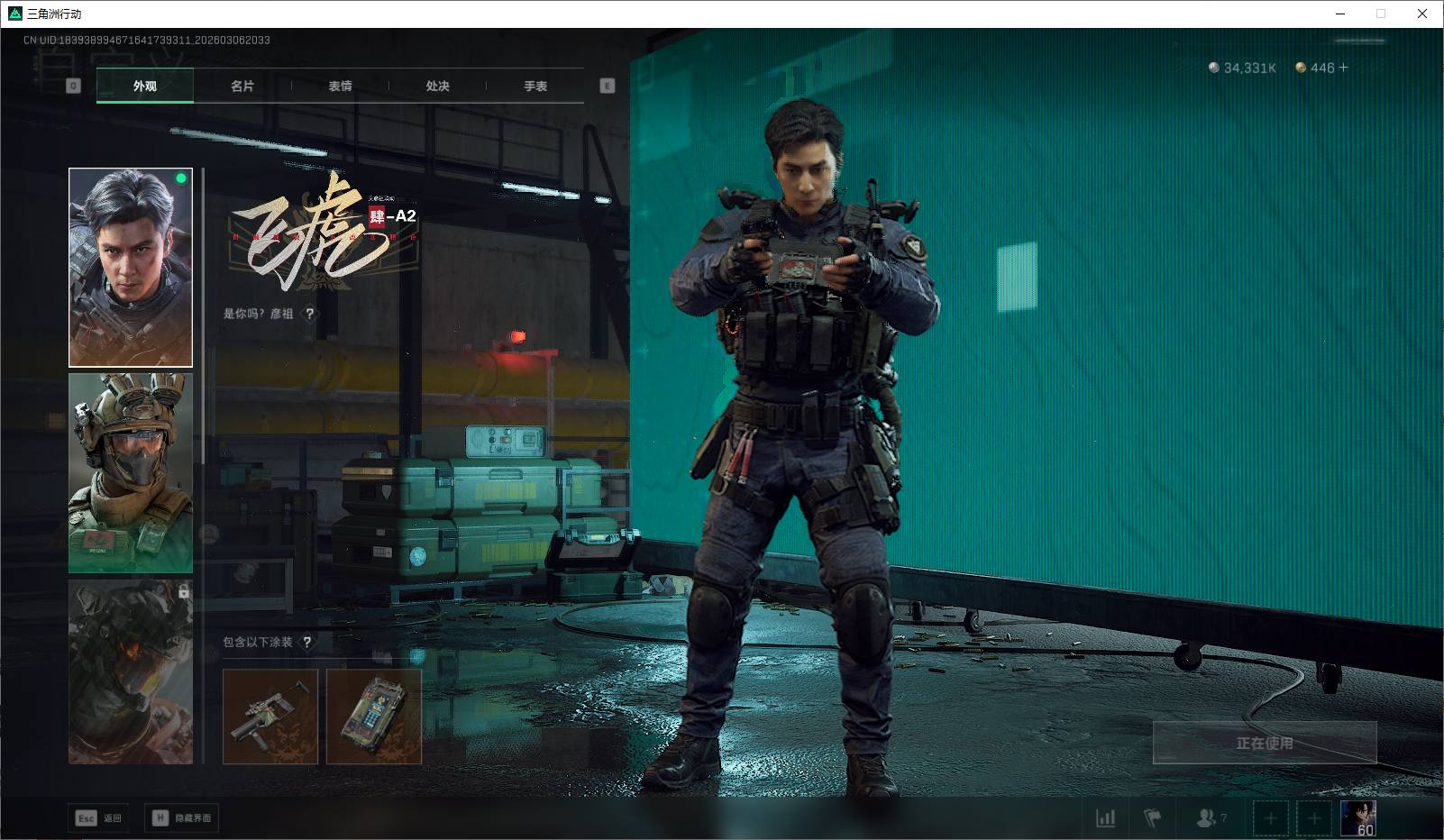Select the helmeted masked soldier skin
Screen dimensions: 1444x840
[131, 474]
